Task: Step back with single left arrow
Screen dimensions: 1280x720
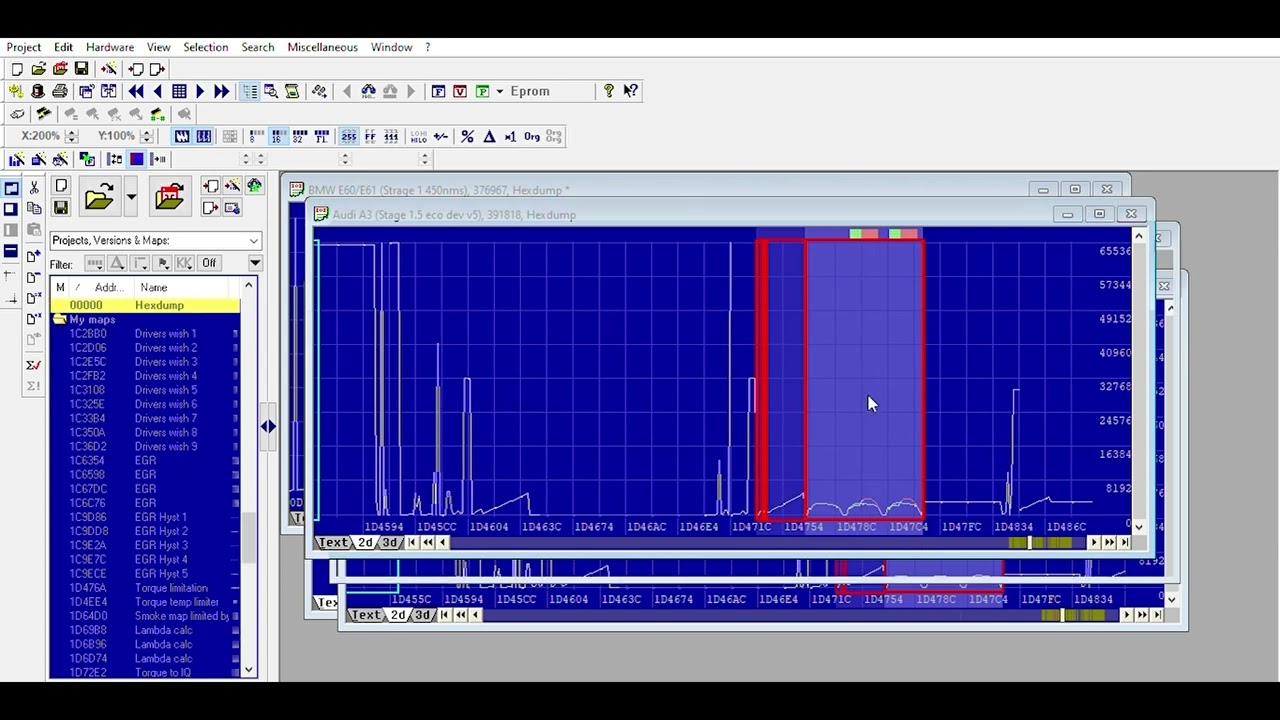Action: pos(157,91)
